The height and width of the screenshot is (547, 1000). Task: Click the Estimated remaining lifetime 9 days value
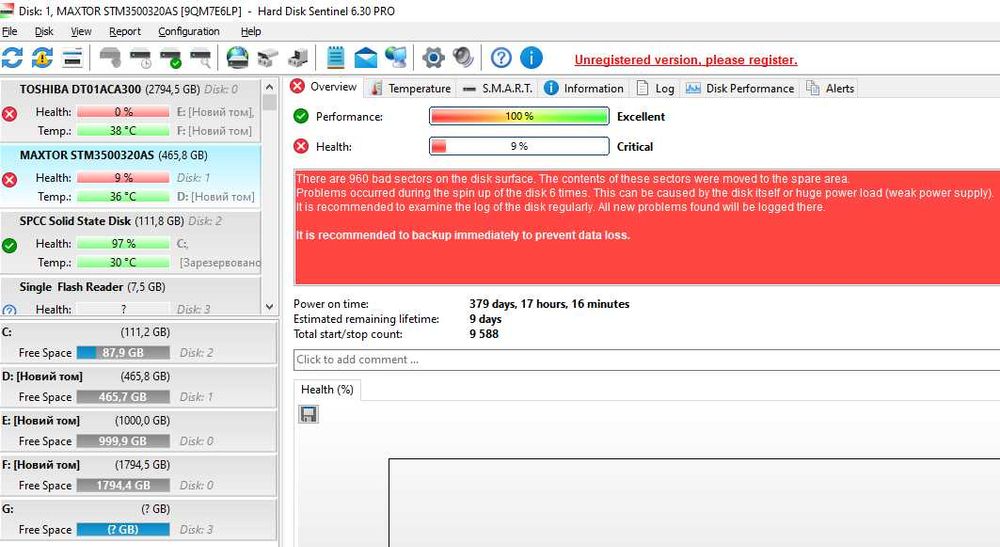(485, 319)
